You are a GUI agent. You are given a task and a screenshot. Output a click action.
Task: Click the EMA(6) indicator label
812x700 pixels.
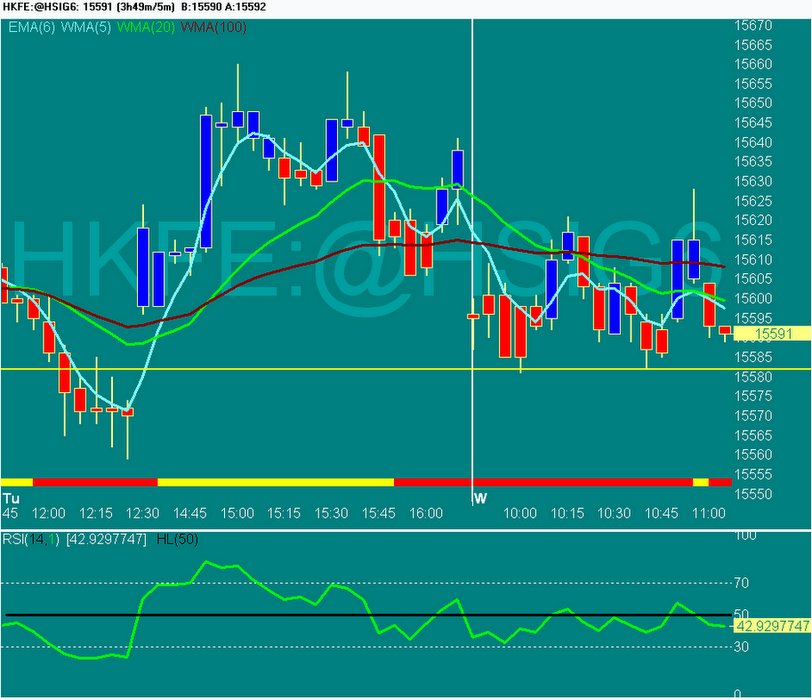coord(32,27)
